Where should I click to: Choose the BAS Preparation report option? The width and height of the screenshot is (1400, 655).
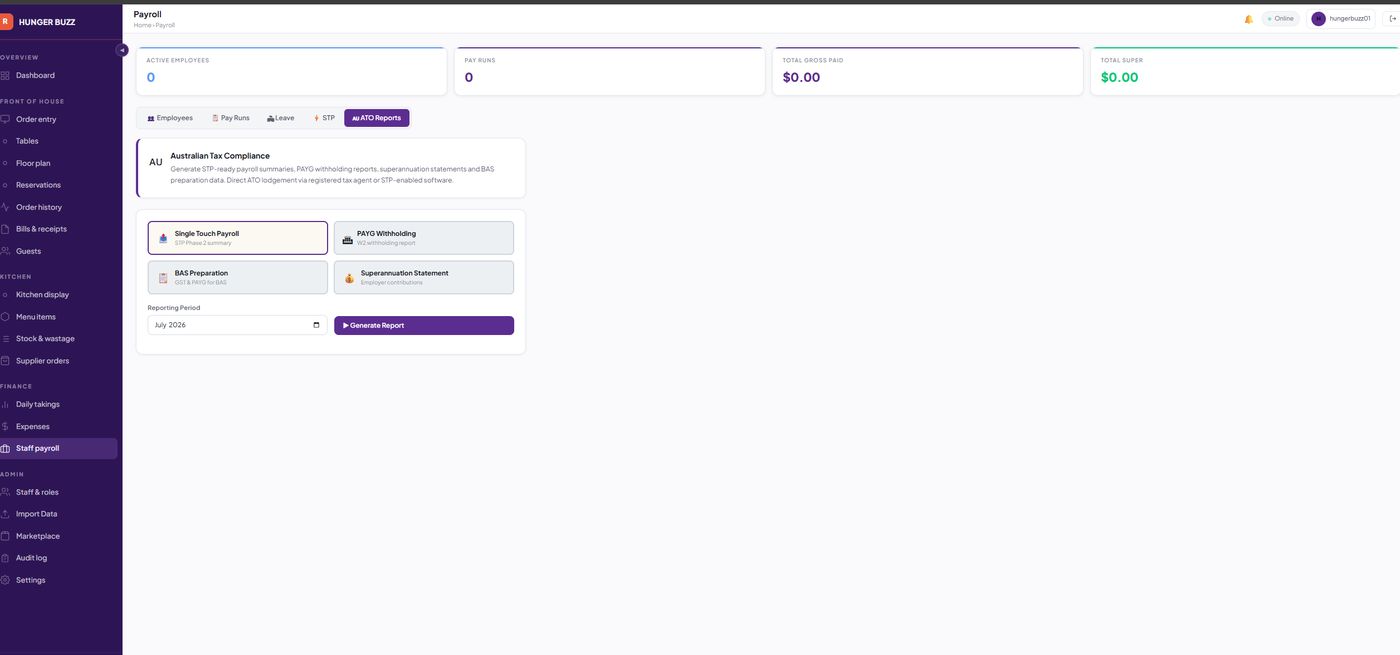coord(238,277)
